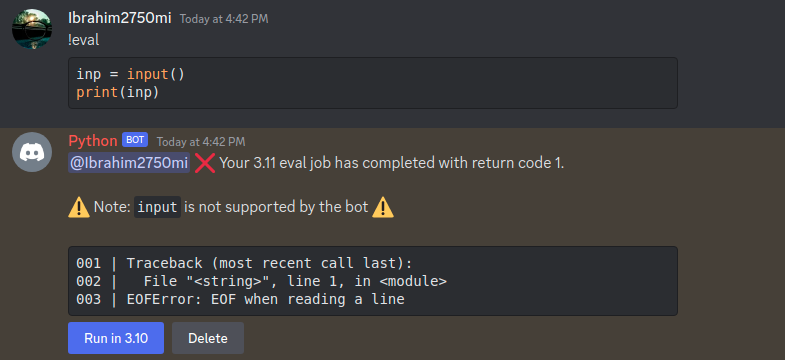The image size is (785, 360).
Task: Click the Ibrahim2750mi username header
Action: pyautogui.click(x=120, y=19)
